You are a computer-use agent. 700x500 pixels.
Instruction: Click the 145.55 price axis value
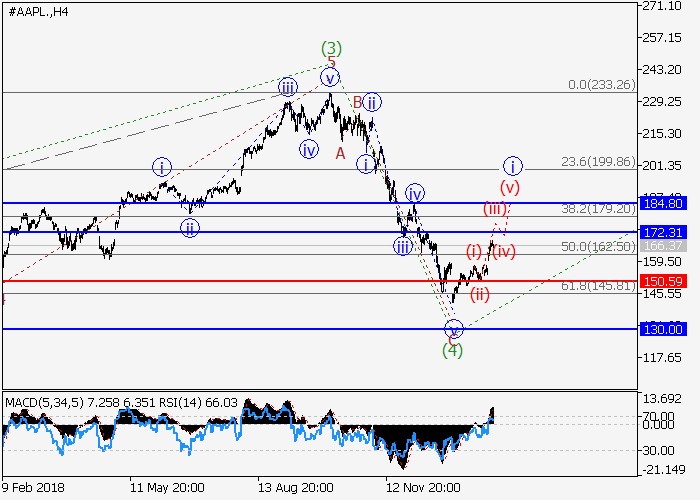pyautogui.click(x=662, y=294)
